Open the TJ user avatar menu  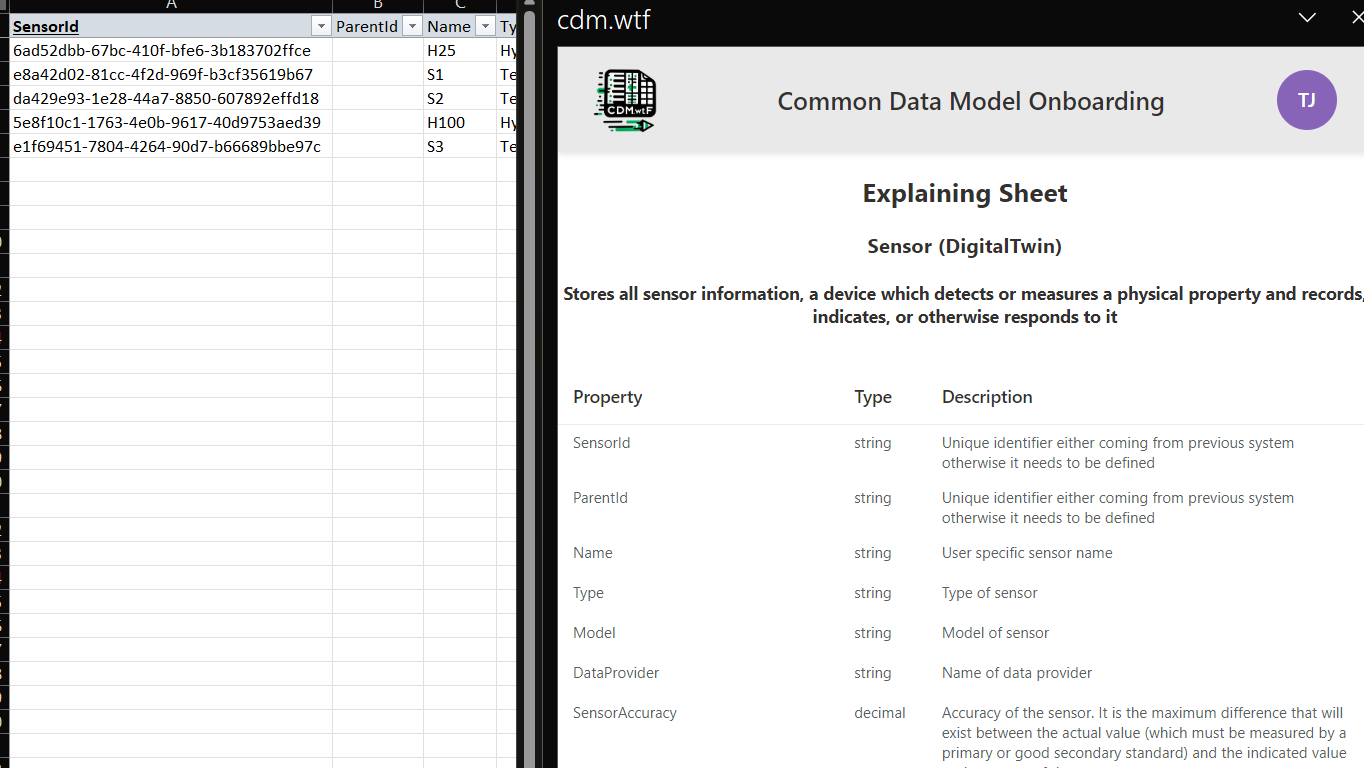coord(1306,100)
